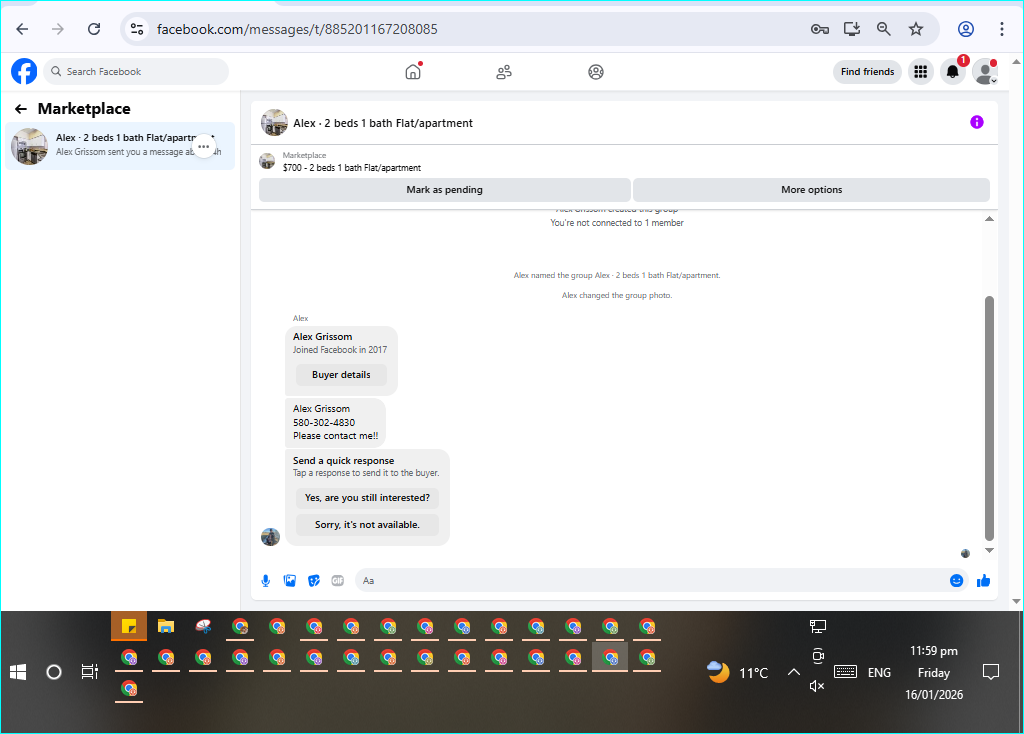Open the Windows notification center icon

(991, 672)
